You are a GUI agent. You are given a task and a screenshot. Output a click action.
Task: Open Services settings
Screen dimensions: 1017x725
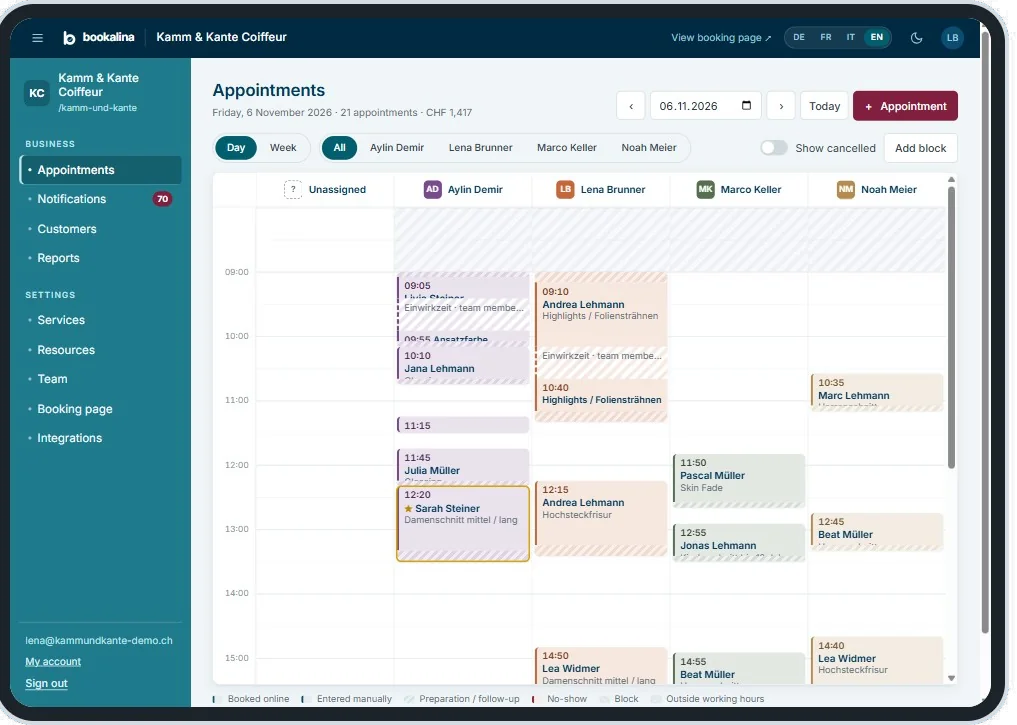[x=101, y=320]
